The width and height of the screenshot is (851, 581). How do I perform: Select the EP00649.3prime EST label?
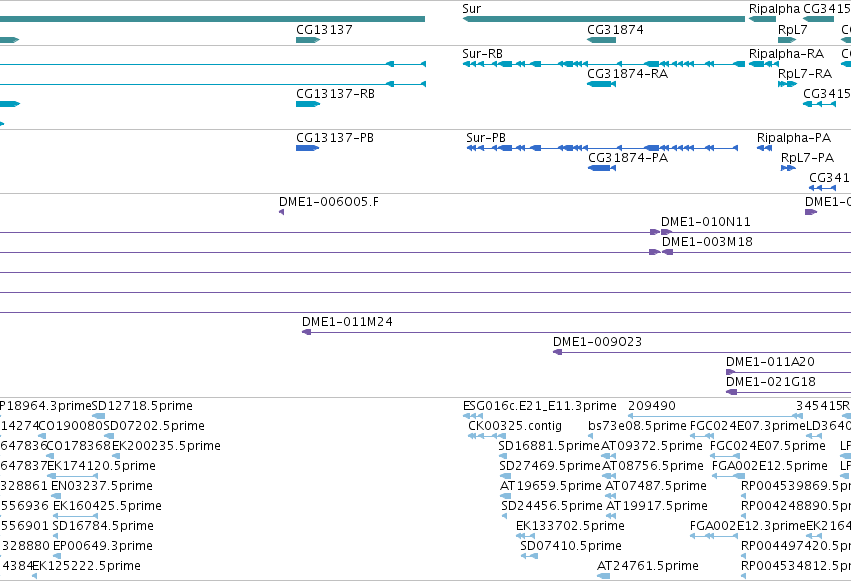click(103, 546)
